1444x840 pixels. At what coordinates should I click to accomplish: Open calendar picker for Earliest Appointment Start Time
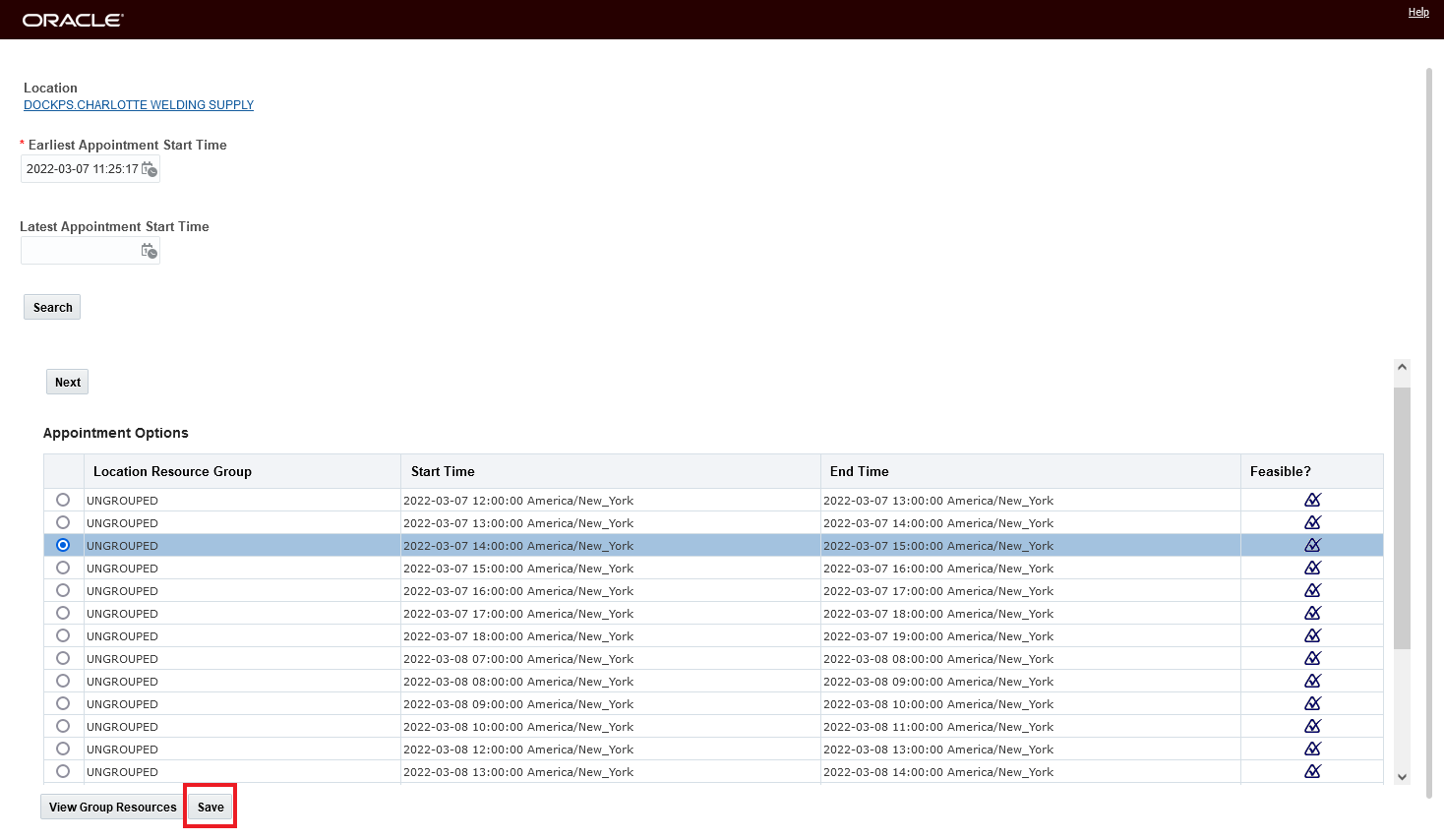click(150, 169)
